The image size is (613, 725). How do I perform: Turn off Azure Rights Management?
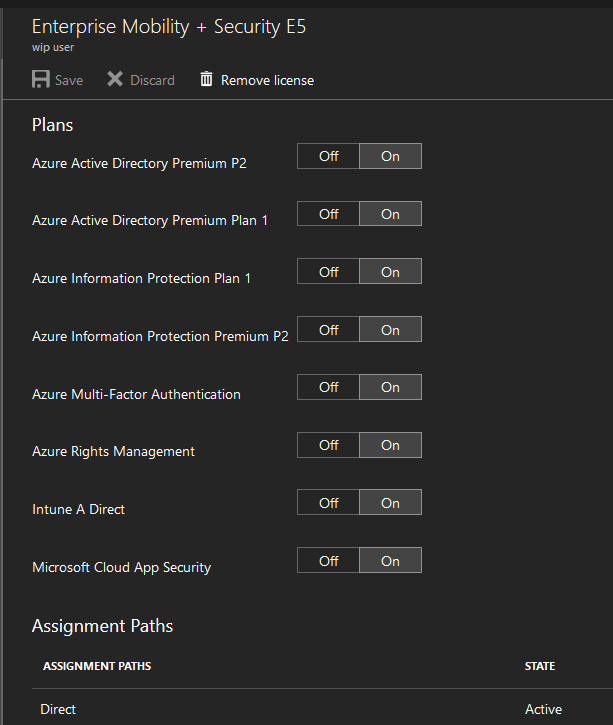(328, 445)
